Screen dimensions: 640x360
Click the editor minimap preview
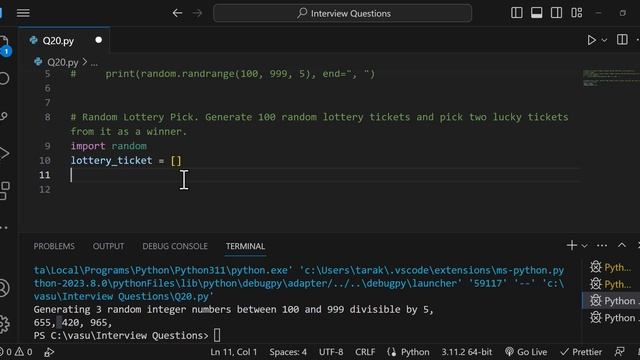point(611,78)
